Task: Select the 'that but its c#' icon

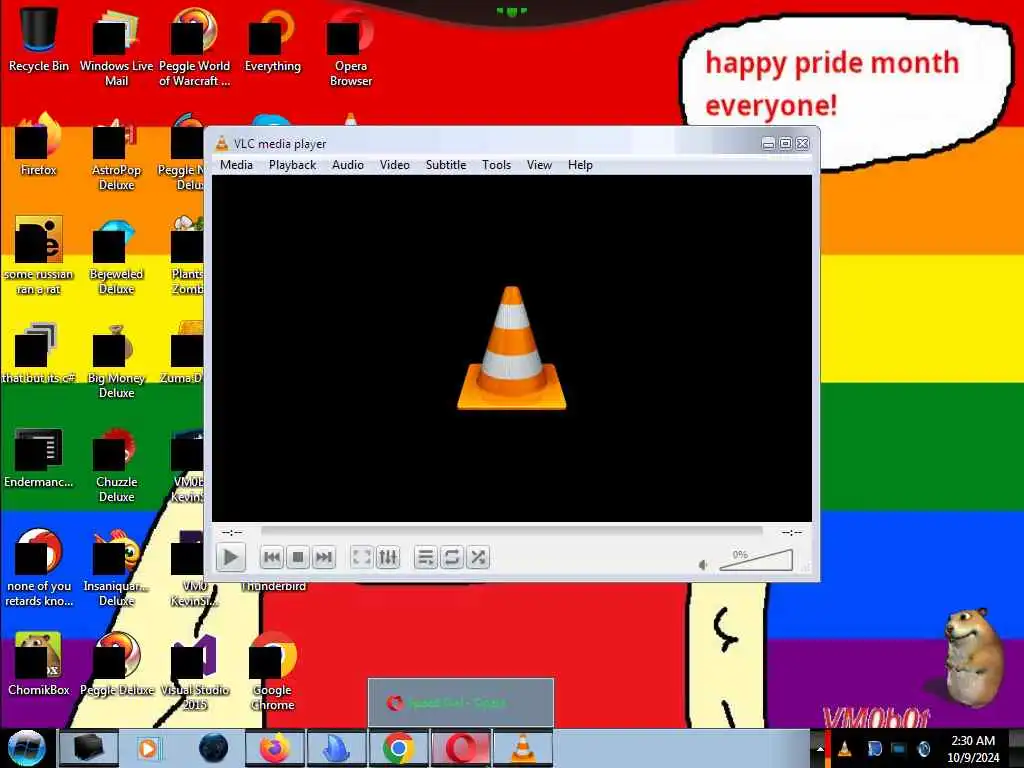Action: click(x=39, y=353)
